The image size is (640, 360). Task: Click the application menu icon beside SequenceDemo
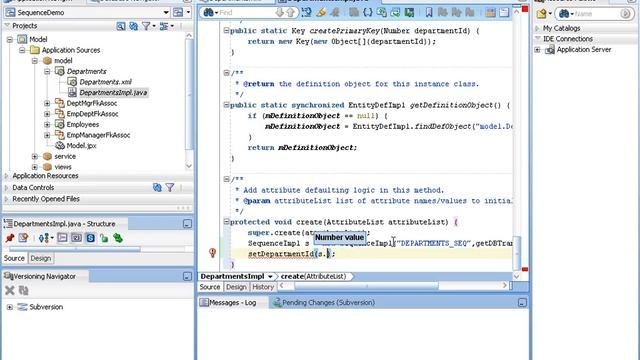pos(178,13)
